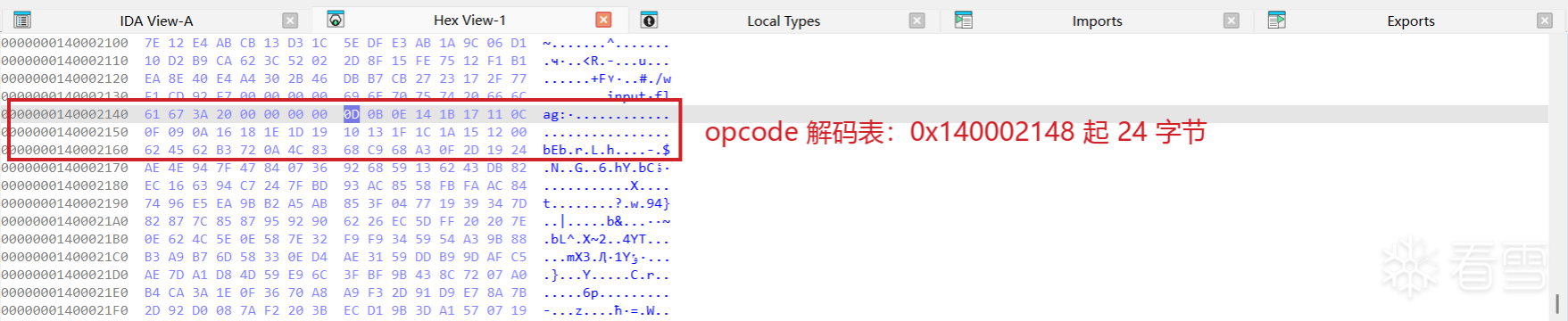Click address 0000000140002160

[65, 150]
